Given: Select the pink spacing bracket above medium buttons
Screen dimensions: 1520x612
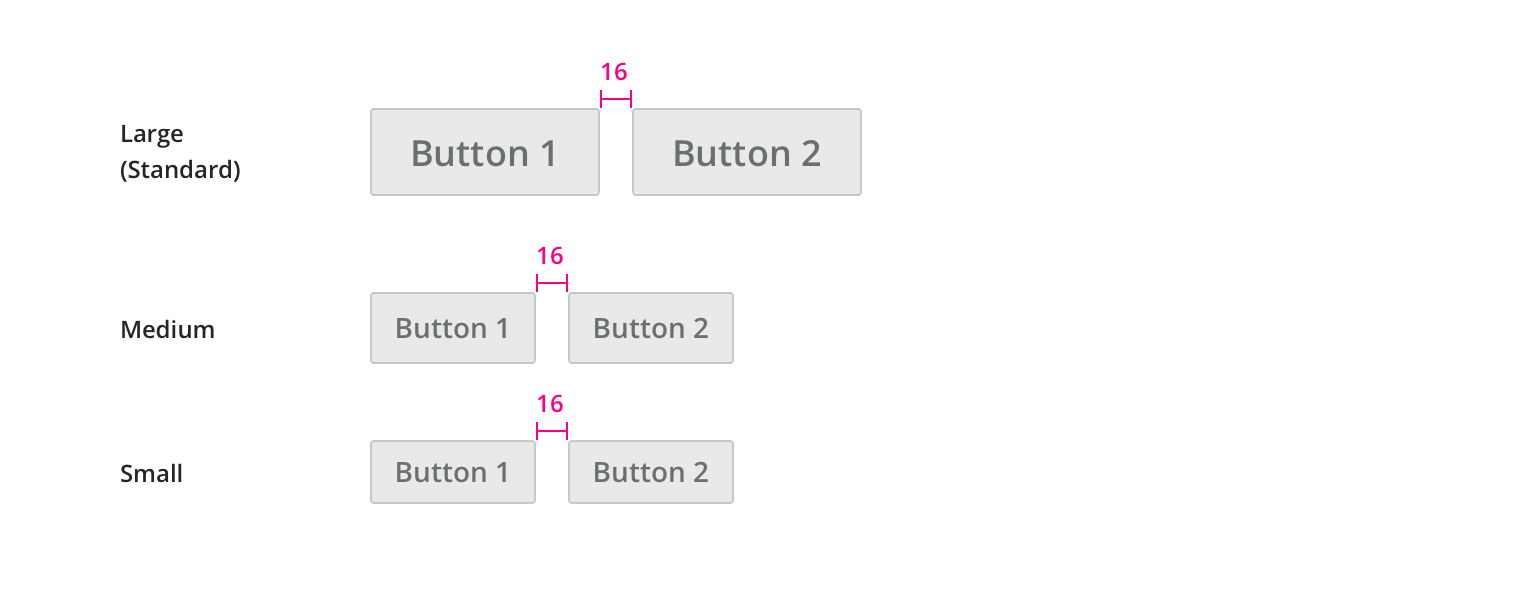Looking at the screenshot, I should (552, 283).
